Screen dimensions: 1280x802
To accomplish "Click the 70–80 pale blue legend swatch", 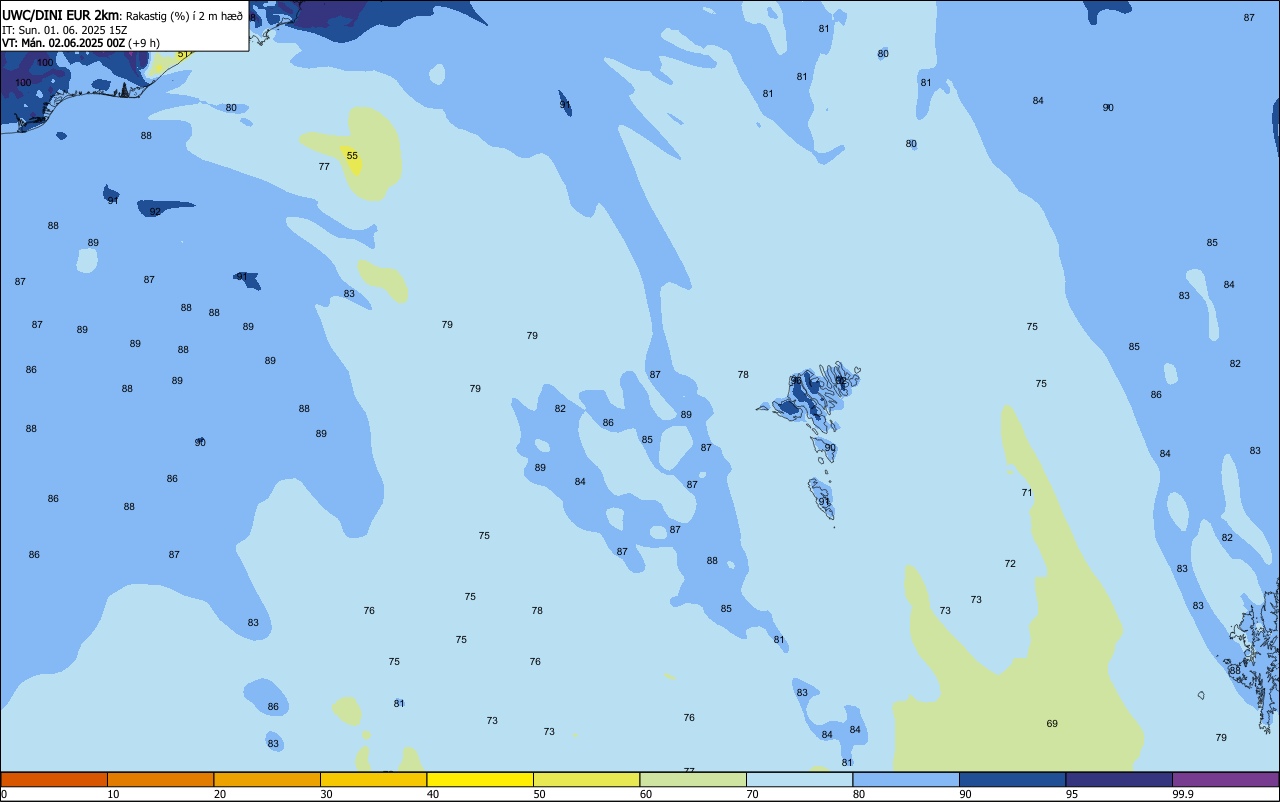I will click(799, 780).
